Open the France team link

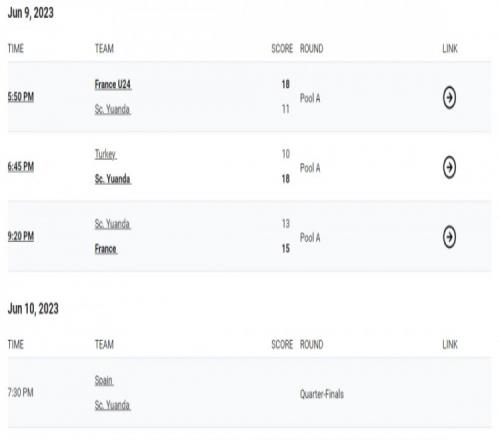pos(106,249)
